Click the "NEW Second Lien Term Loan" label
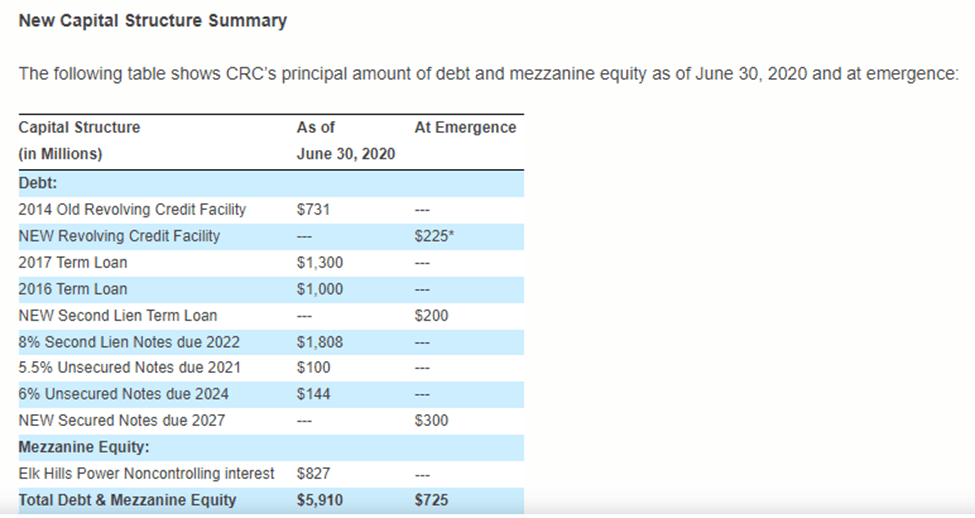The image size is (975, 518). 117,316
